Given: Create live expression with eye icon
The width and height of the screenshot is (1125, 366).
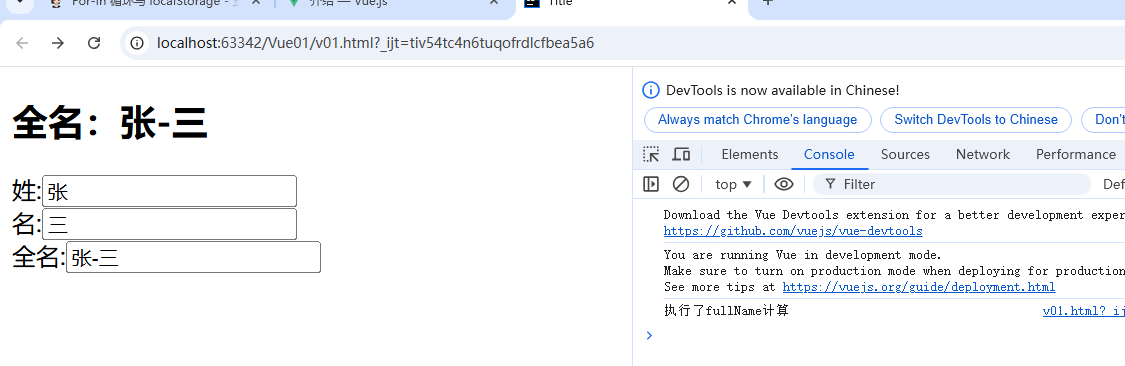Looking at the screenshot, I should point(784,184).
